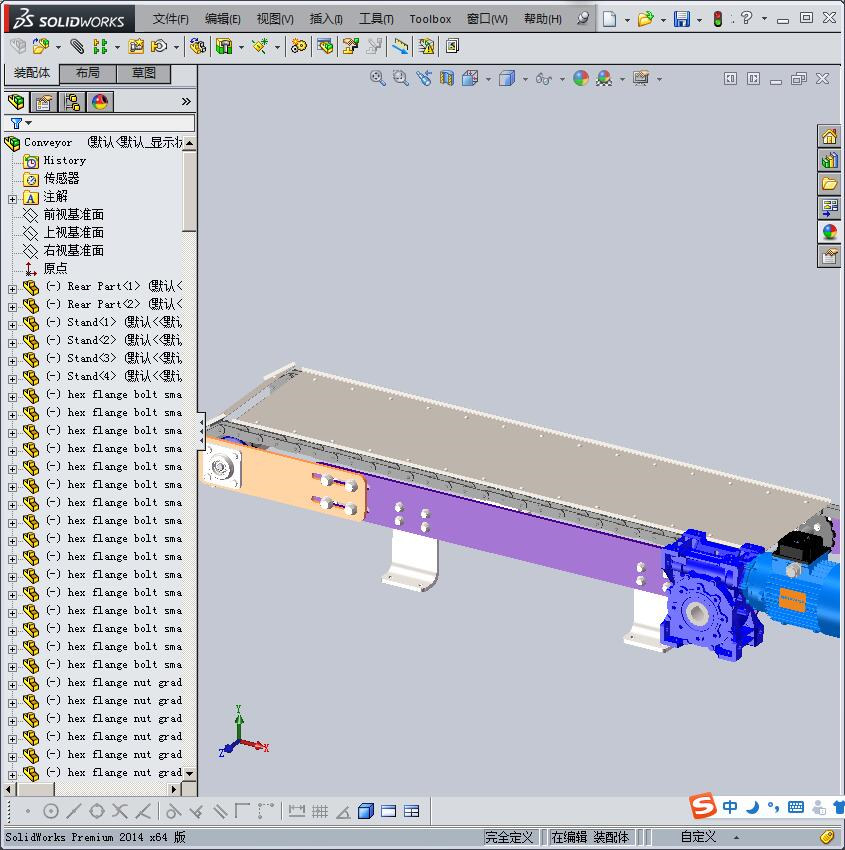Screen dimensions: 845x850
Task: Click the Search pin icon next to Help
Action: pos(583,18)
